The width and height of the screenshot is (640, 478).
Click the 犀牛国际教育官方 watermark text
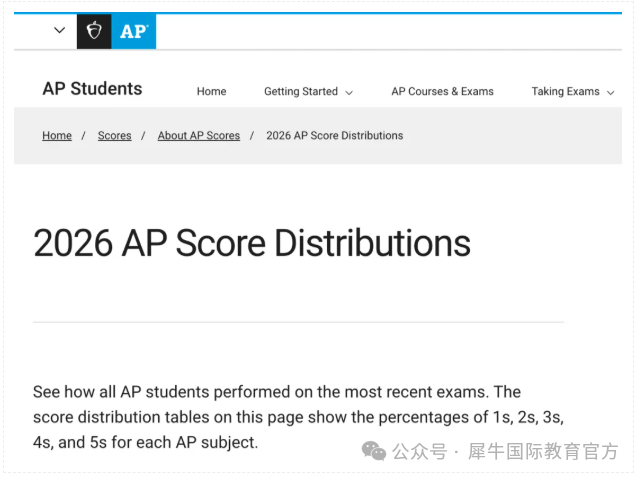pos(543,451)
